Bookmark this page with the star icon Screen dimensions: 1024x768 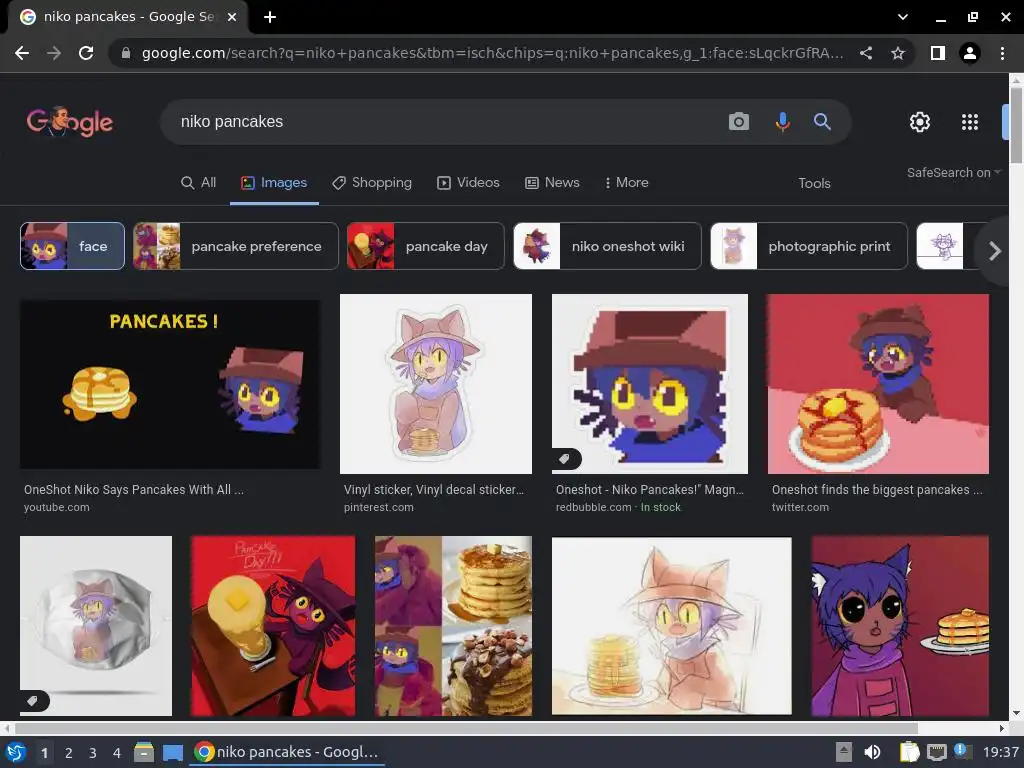(898, 53)
